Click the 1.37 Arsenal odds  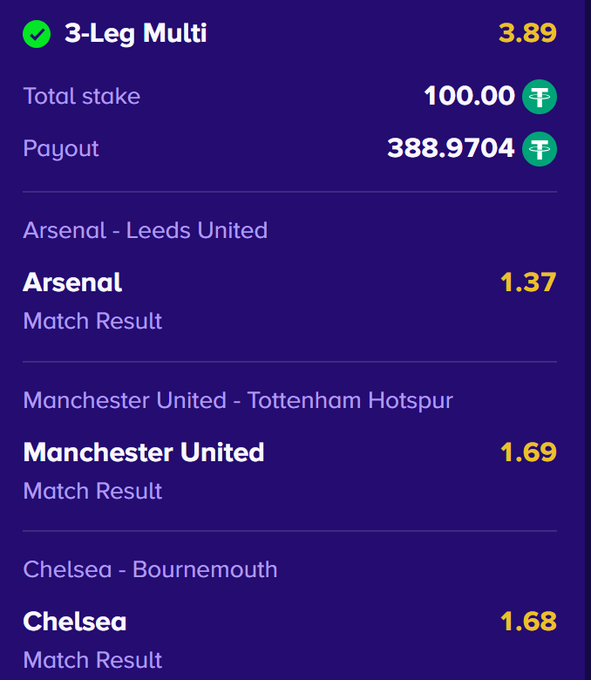528,283
